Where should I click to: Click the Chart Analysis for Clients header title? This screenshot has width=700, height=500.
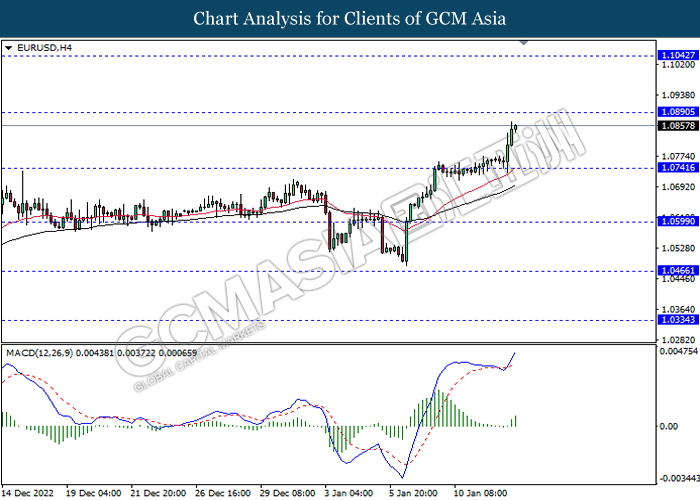click(x=350, y=19)
